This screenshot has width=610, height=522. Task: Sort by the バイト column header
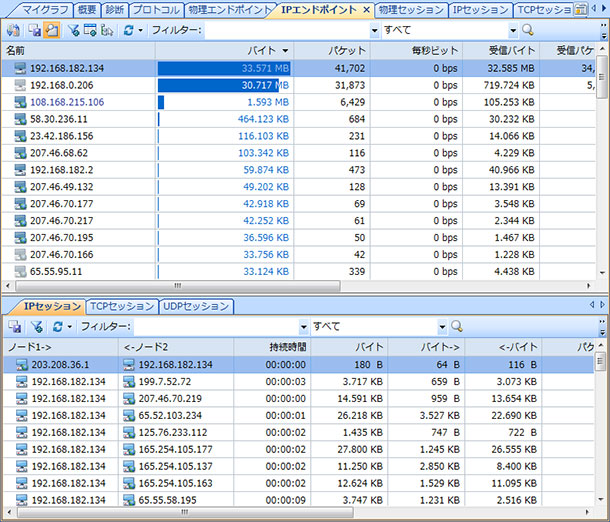coord(264,50)
